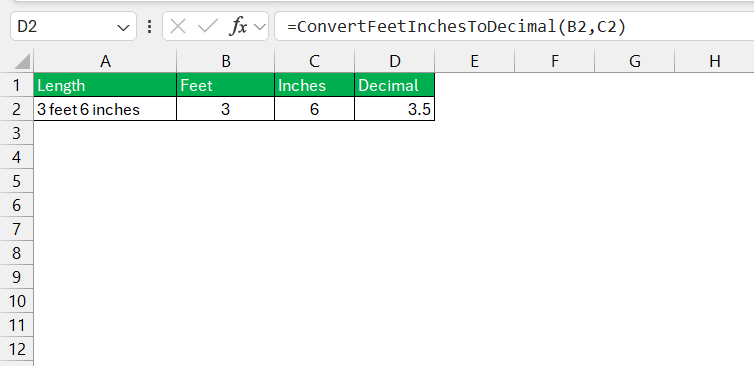The height and width of the screenshot is (366, 754).
Task: Click cell D2 showing 3.5
Action: pyautogui.click(x=395, y=109)
